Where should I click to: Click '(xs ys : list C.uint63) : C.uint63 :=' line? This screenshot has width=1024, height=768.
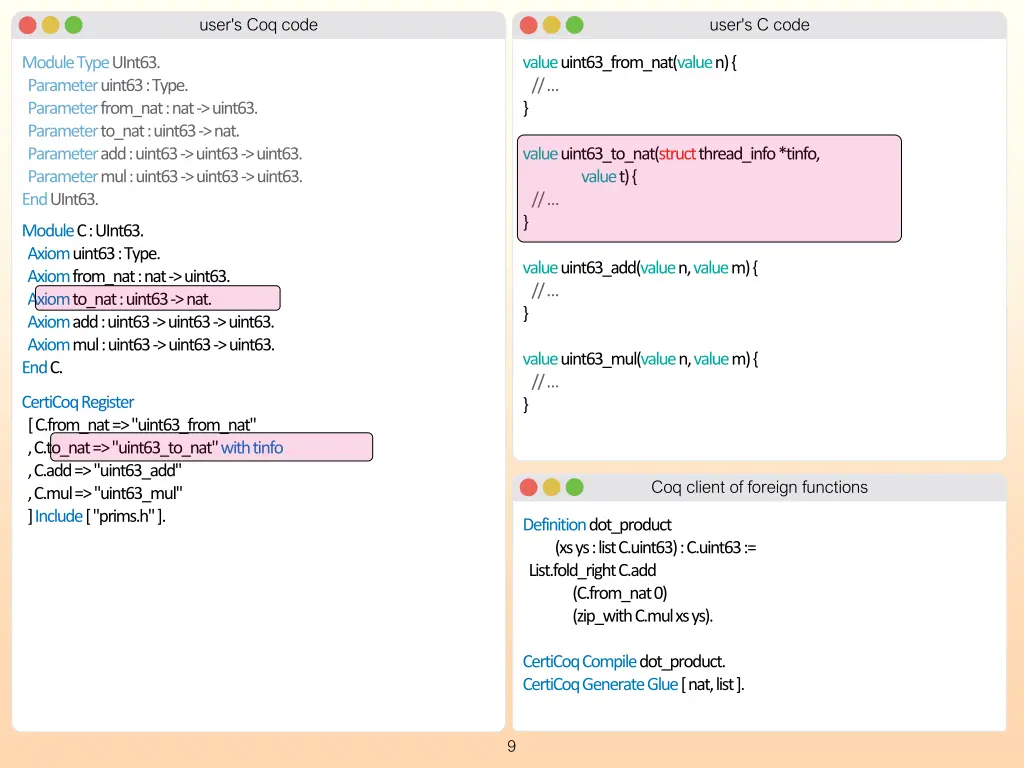tap(656, 548)
